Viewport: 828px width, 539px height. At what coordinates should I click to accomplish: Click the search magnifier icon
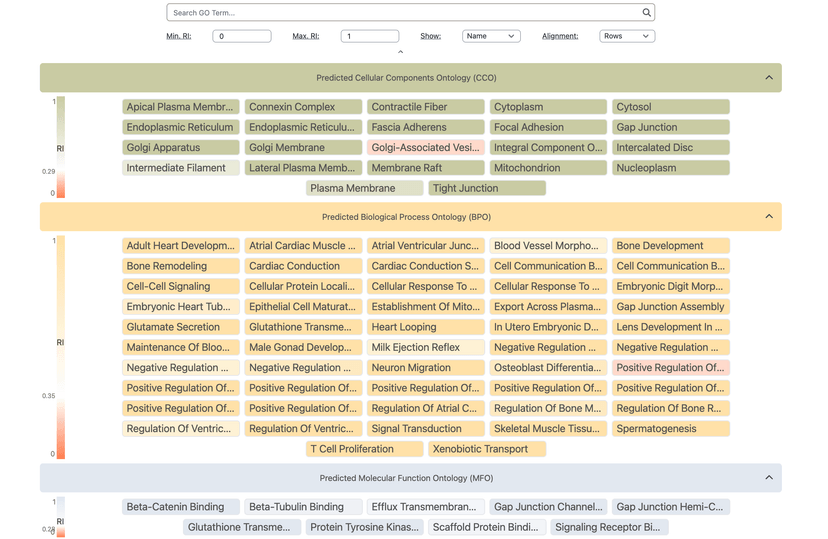pos(646,13)
